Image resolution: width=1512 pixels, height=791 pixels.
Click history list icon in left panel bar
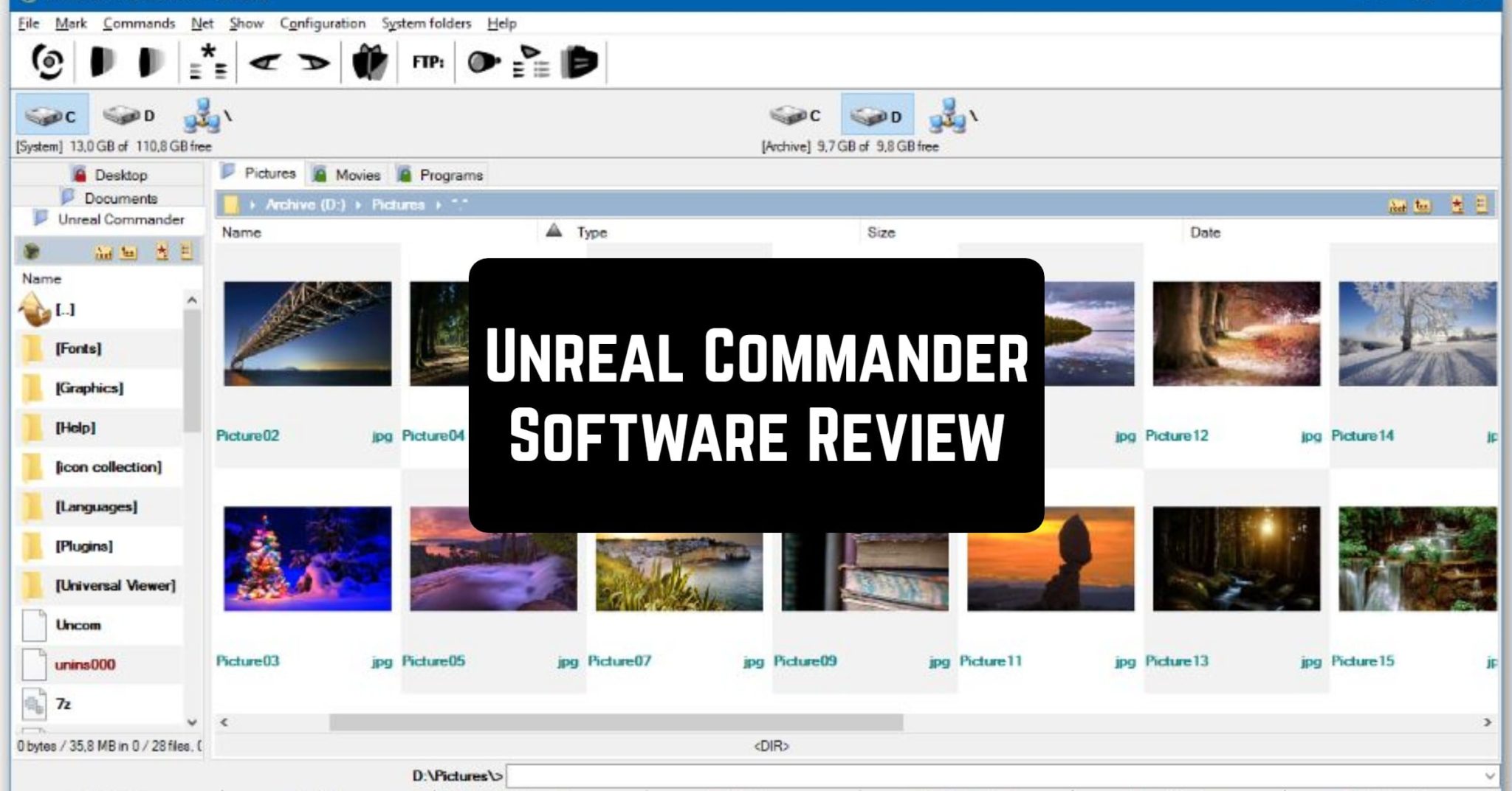coord(186,252)
